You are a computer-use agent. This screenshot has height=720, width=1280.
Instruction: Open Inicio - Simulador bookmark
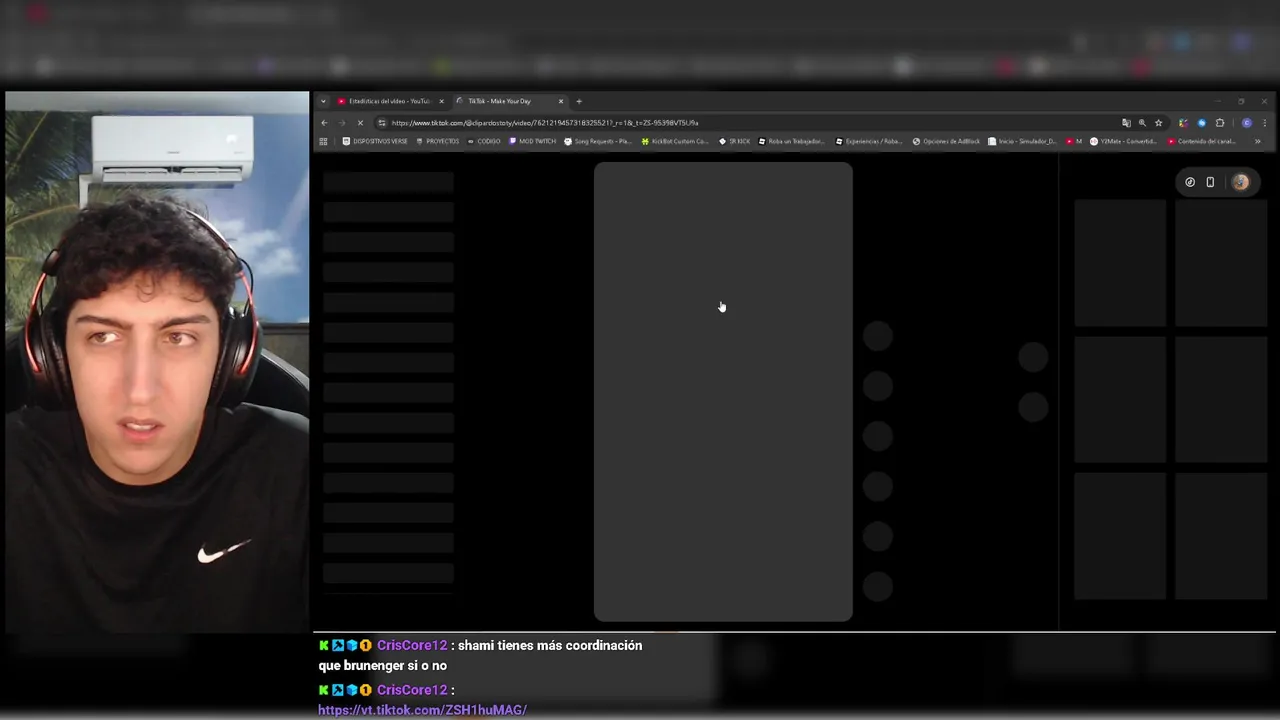tap(1022, 141)
